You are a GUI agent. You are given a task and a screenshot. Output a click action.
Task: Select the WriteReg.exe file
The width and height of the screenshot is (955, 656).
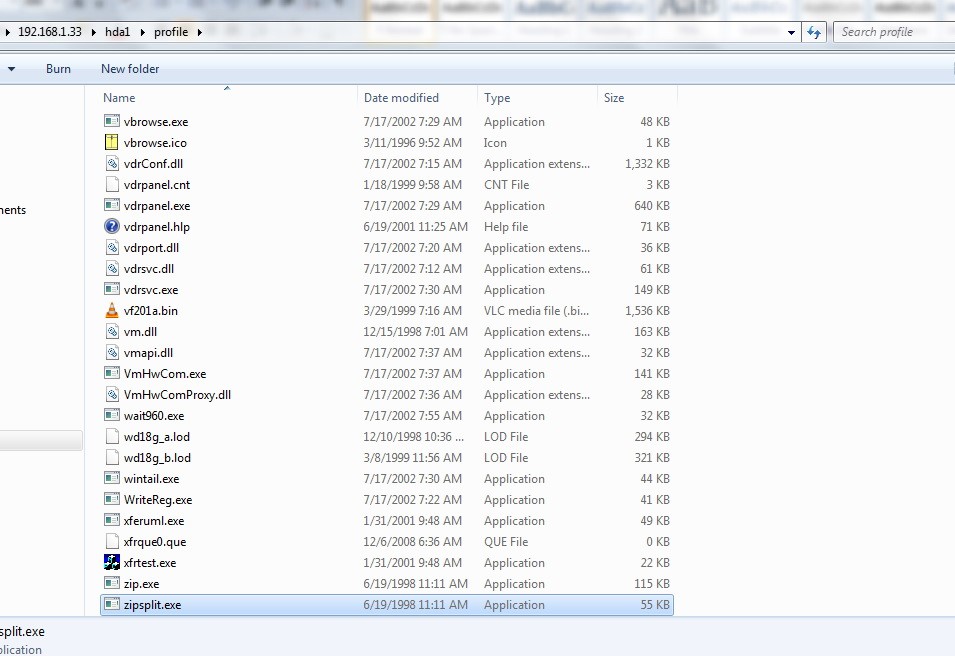tap(157, 500)
